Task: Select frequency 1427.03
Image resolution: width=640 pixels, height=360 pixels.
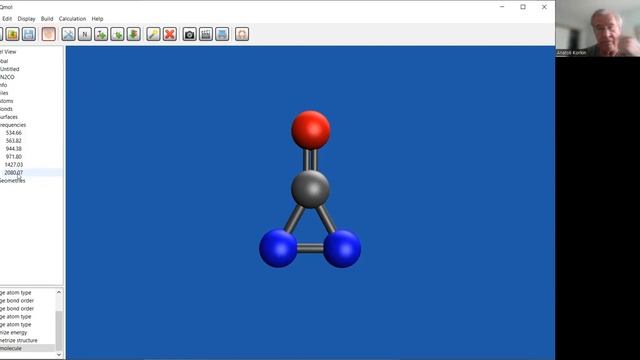Action: (x=13, y=164)
